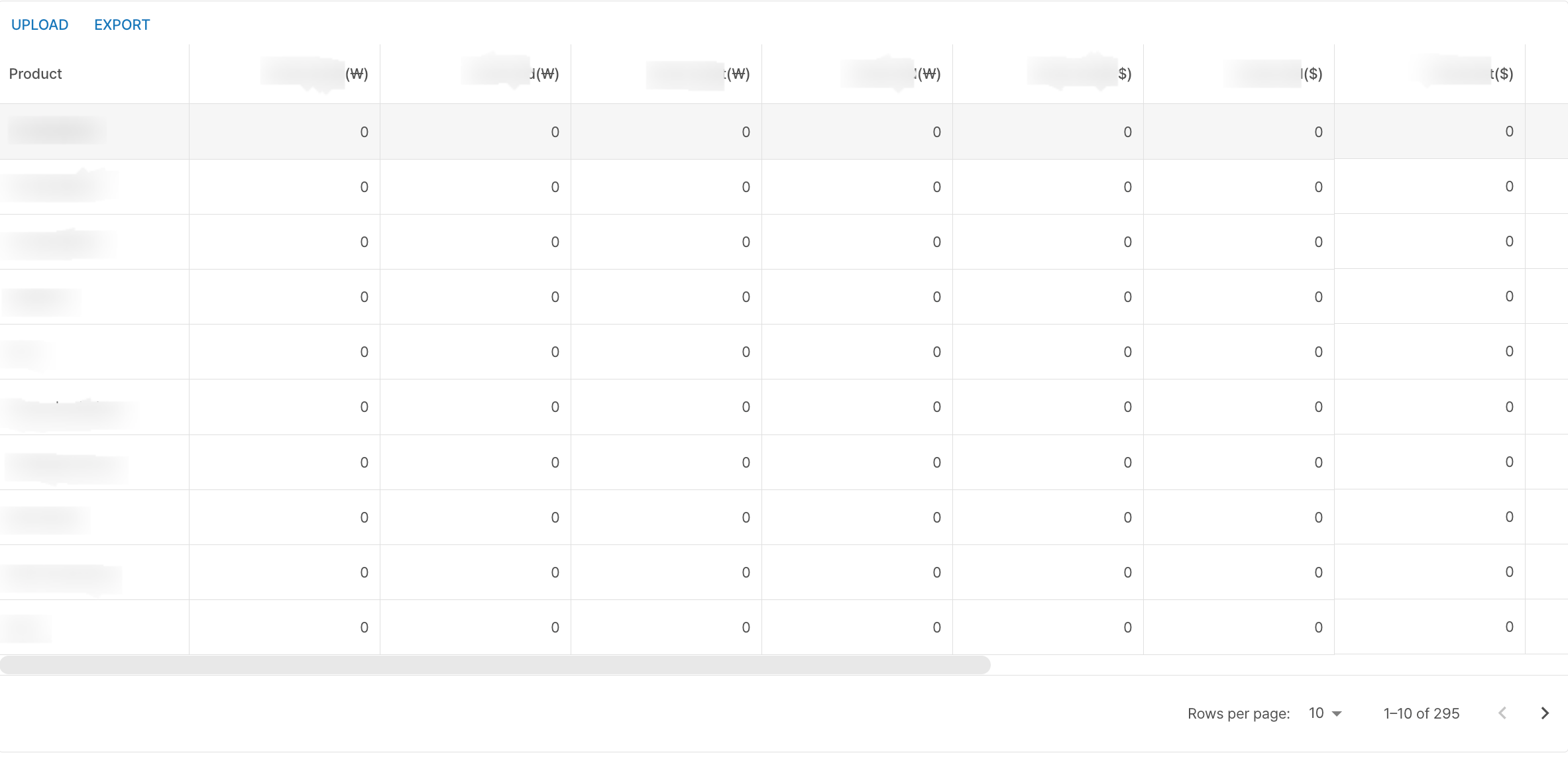Select the fifth row's product name cell
The image size is (1568, 759).
tap(27, 352)
